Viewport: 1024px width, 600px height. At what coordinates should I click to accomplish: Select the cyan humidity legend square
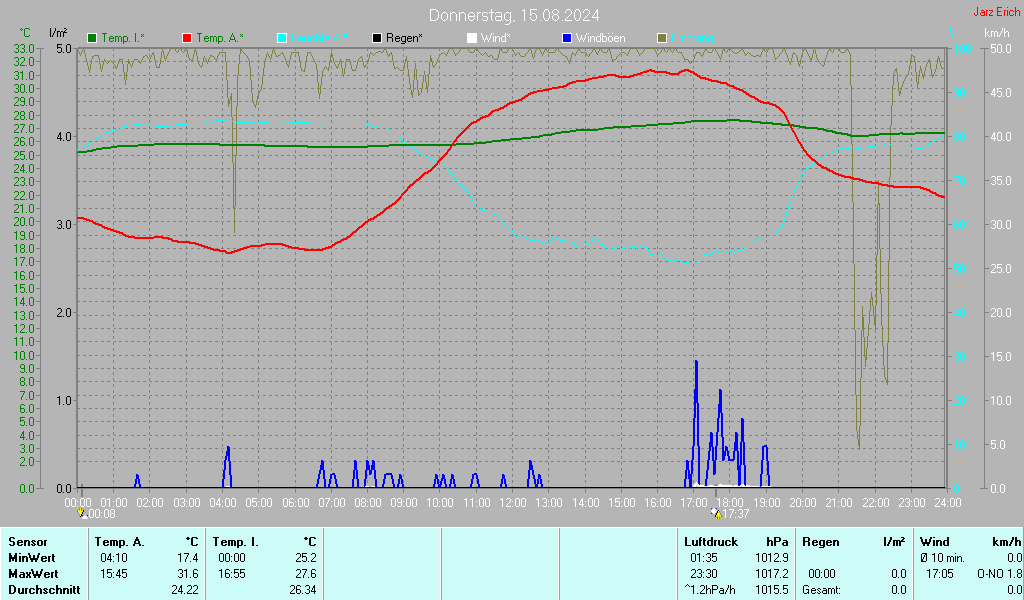(282, 38)
